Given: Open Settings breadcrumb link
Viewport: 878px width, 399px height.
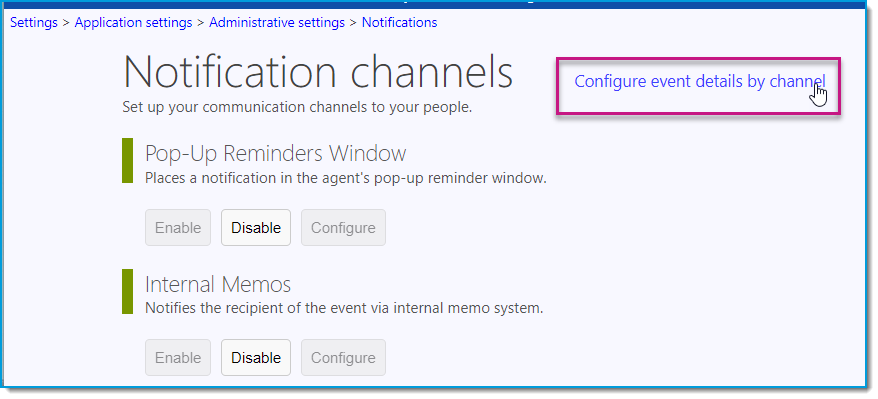Looking at the screenshot, I should [x=34, y=23].
